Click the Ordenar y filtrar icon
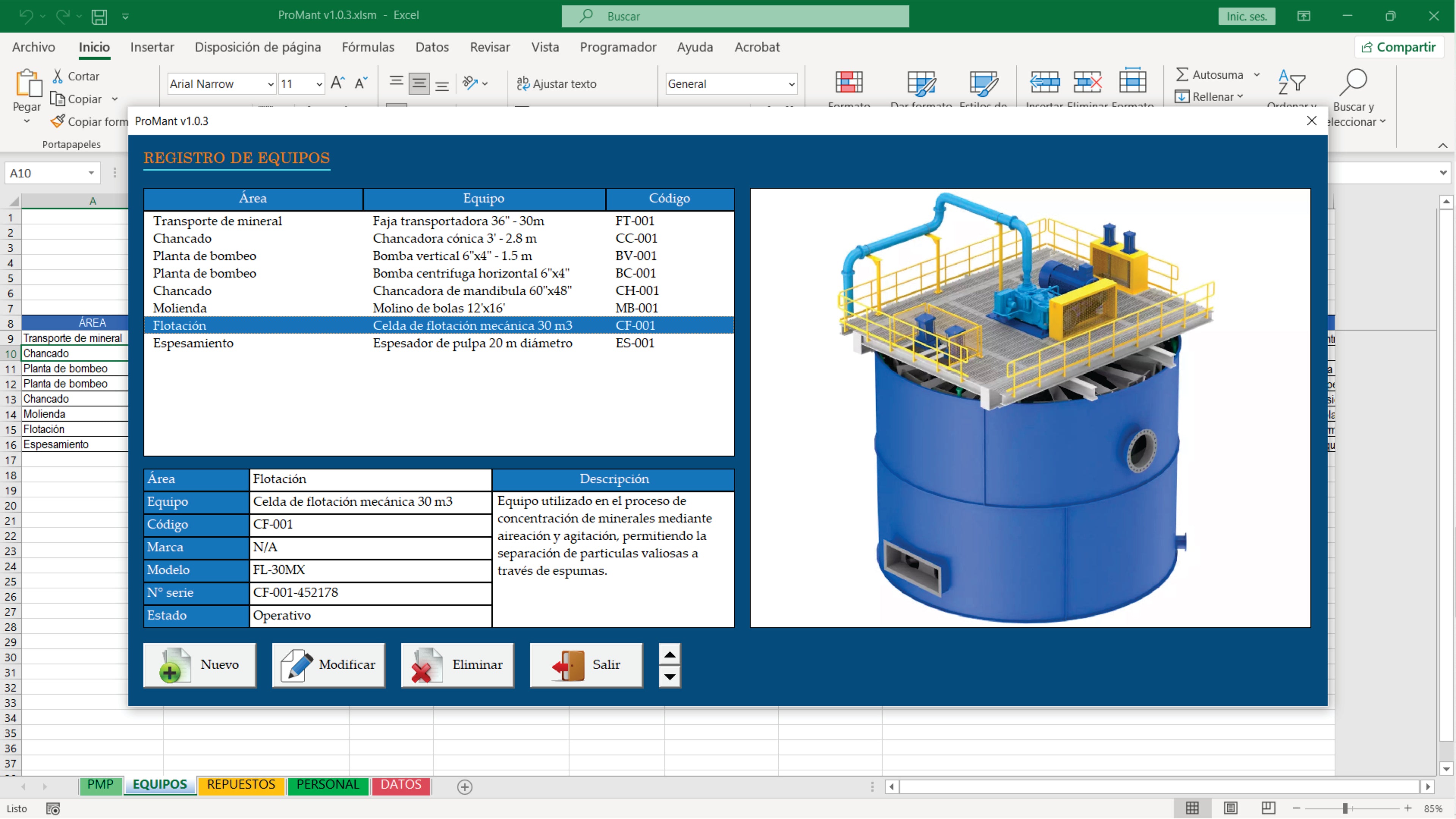Image resolution: width=1456 pixels, height=819 pixels. [x=1291, y=83]
